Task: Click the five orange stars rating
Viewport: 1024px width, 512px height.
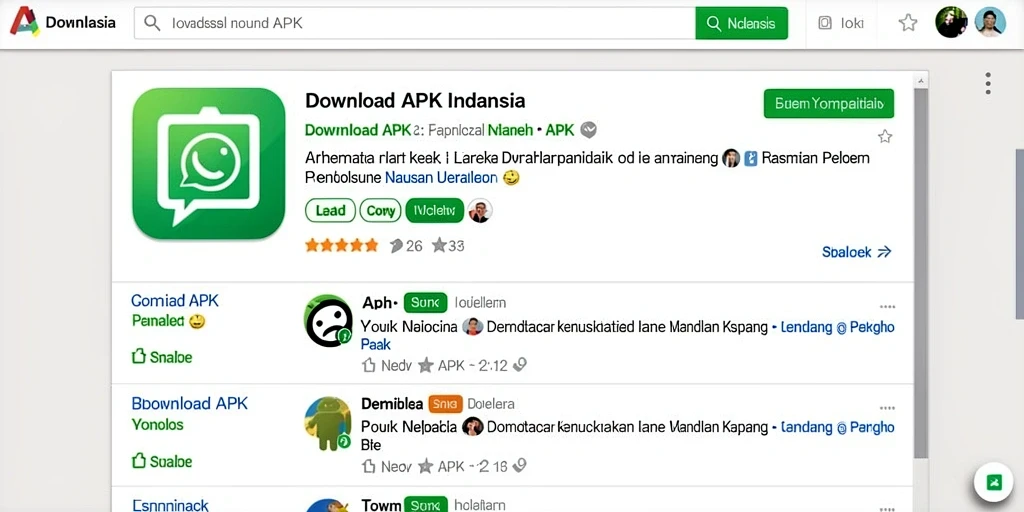Action: [x=342, y=246]
